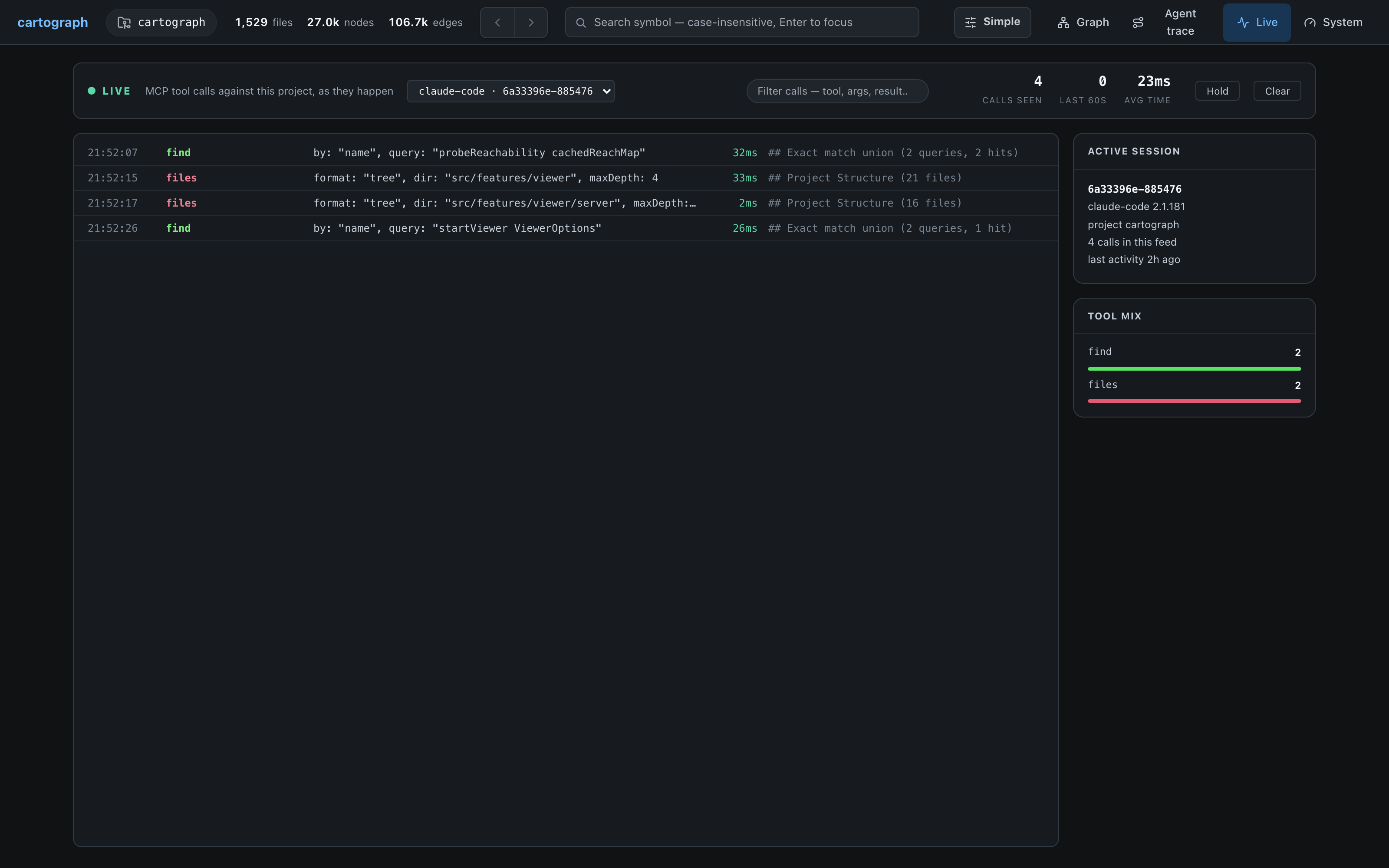1389x868 pixels.
Task: Go back with the left chevron
Action: coord(497,23)
